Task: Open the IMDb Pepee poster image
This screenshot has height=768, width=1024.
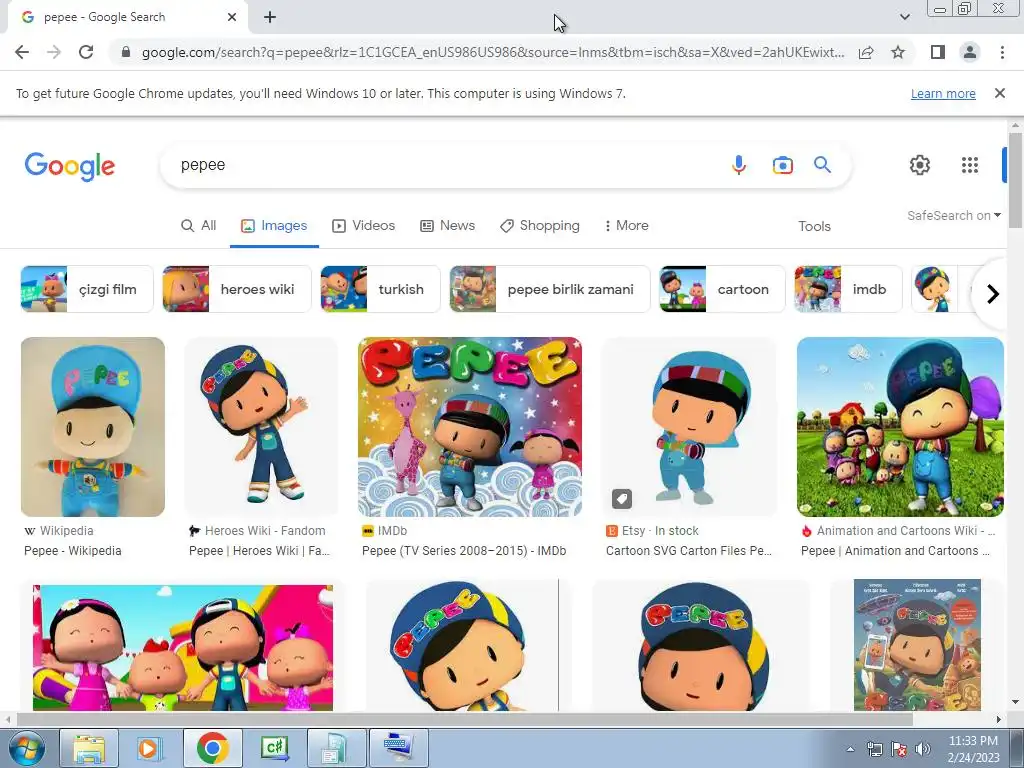Action: (x=470, y=427)
